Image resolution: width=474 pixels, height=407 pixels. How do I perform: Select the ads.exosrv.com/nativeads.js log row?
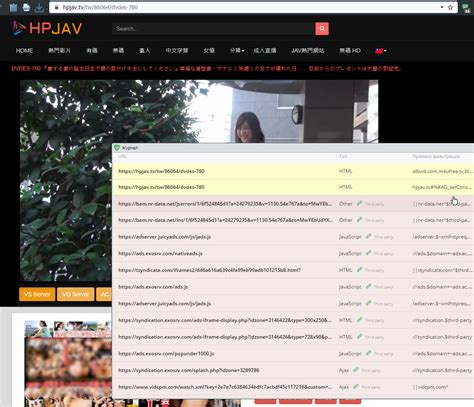pos(293,253)
